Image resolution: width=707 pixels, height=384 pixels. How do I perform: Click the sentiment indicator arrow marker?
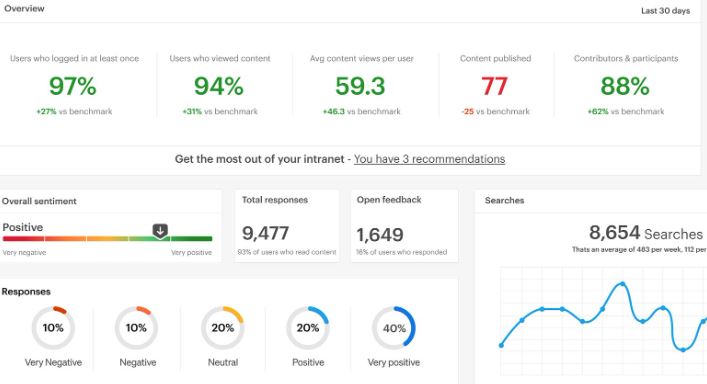pyautogui.click(x=160, y=230)
